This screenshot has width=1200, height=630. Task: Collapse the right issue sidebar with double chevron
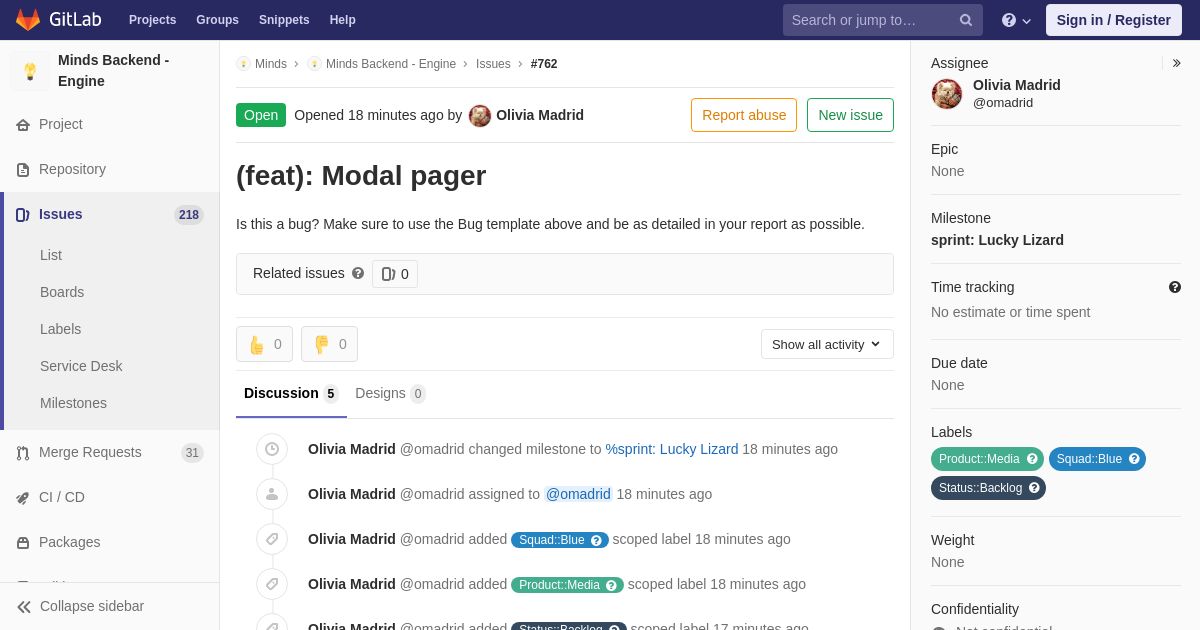(1176, 63)
